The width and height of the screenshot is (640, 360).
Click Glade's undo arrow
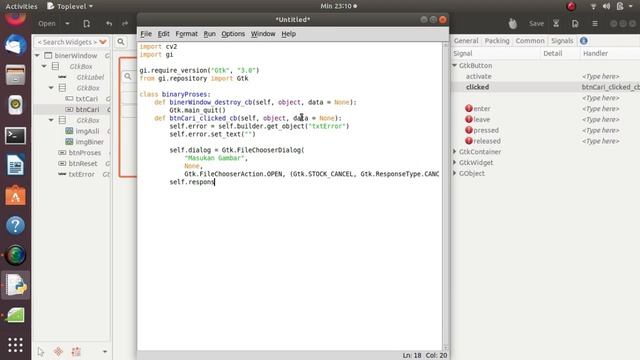click(109, 24)
